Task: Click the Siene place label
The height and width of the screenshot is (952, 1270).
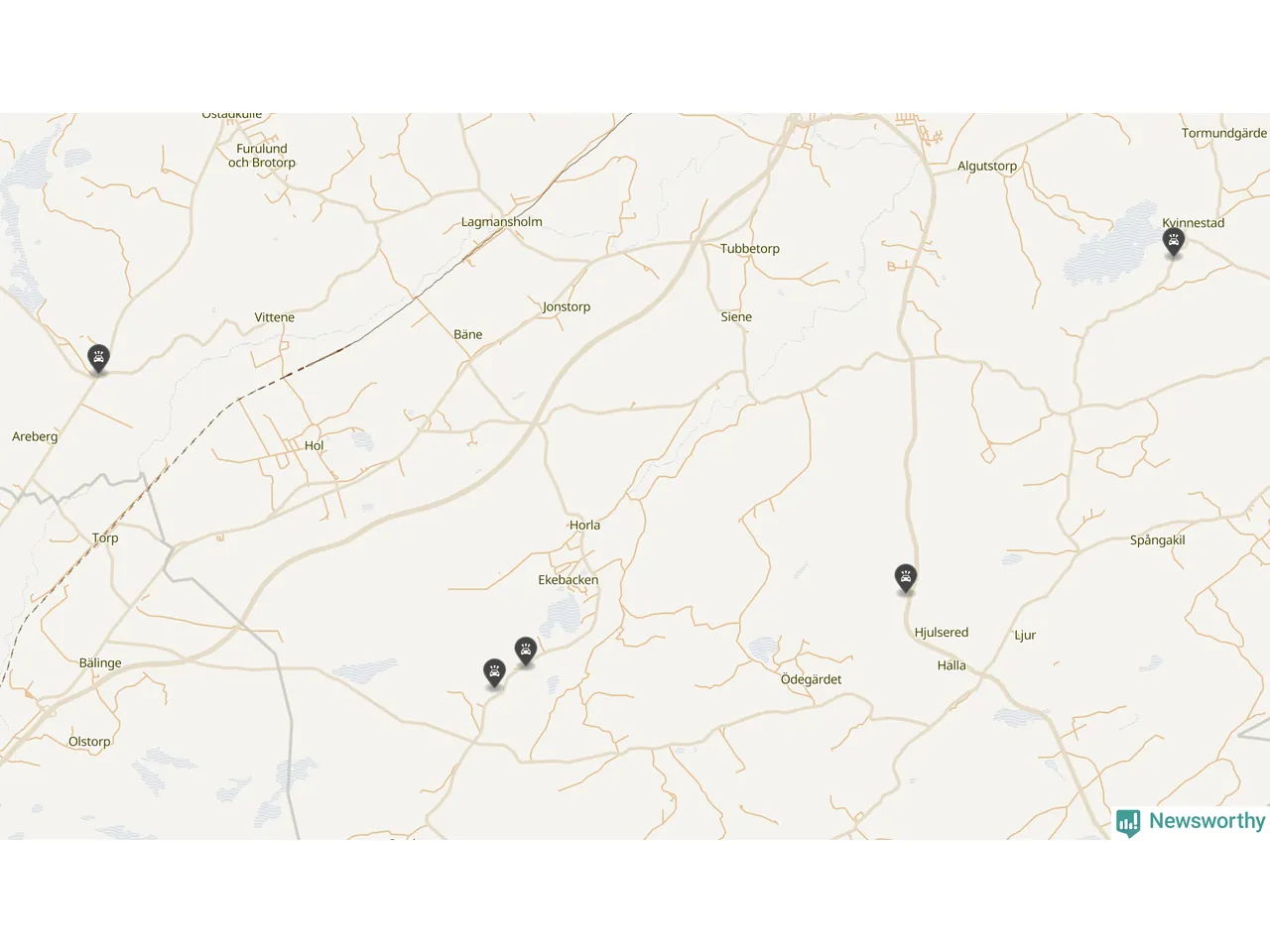Action: click(736, 317)
